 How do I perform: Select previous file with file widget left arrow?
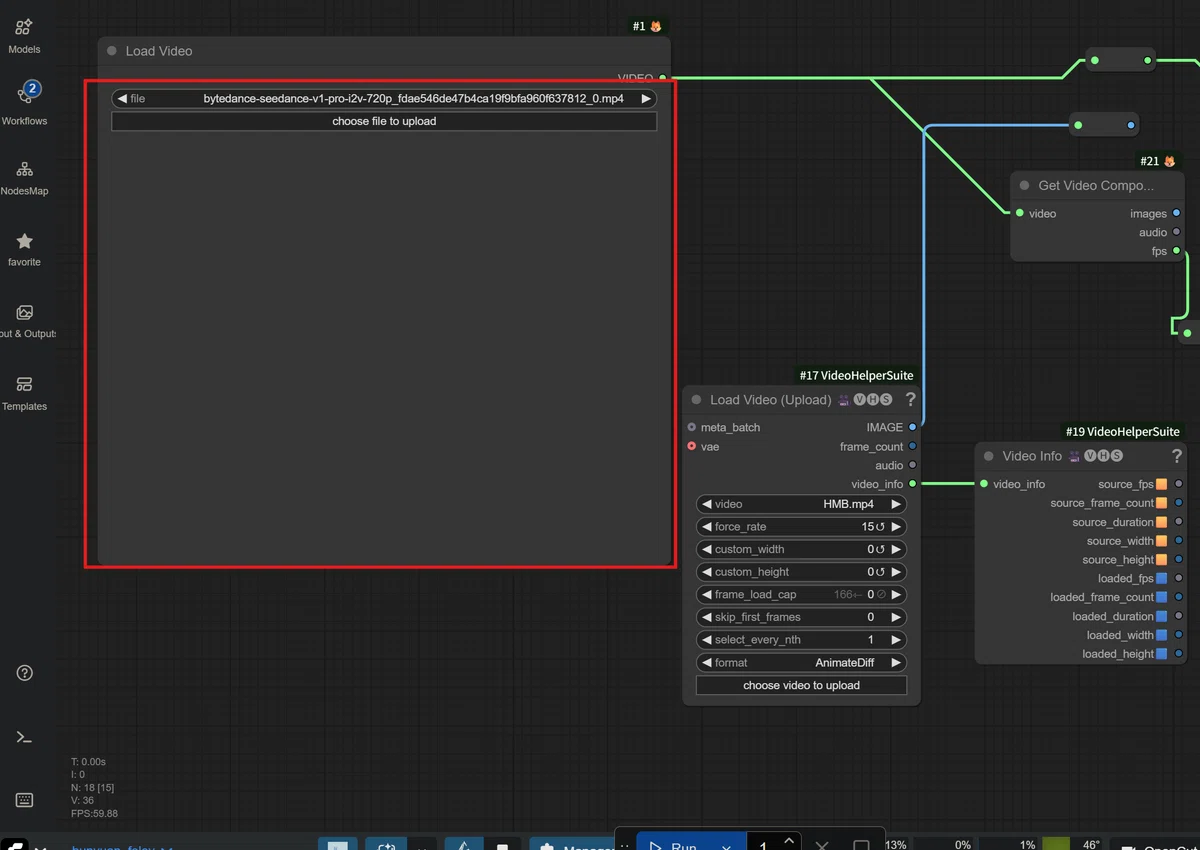tap(122, 99)
